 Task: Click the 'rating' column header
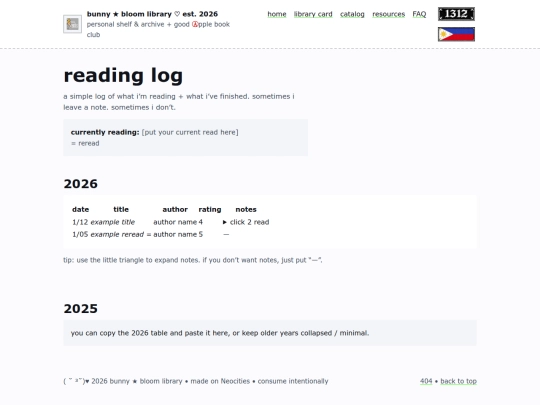tap(210, 209)
